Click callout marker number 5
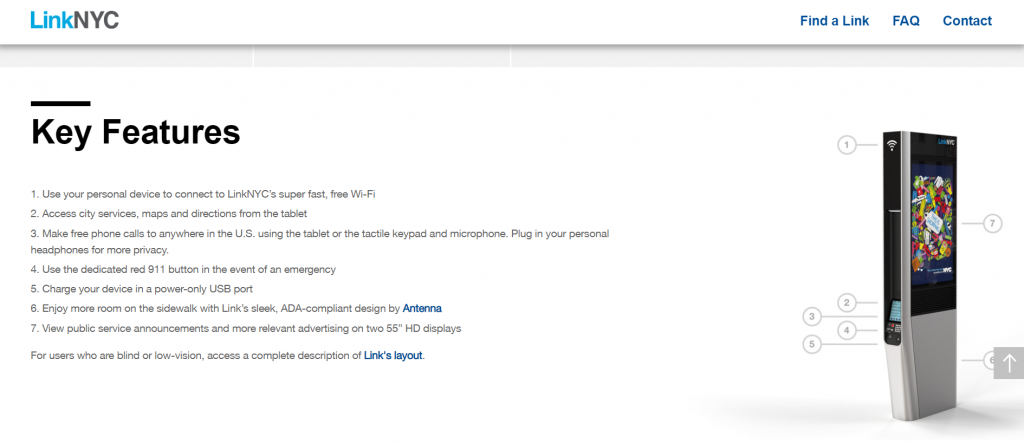Viewport: 1024px width, 444px height. (x=813, y=344)
